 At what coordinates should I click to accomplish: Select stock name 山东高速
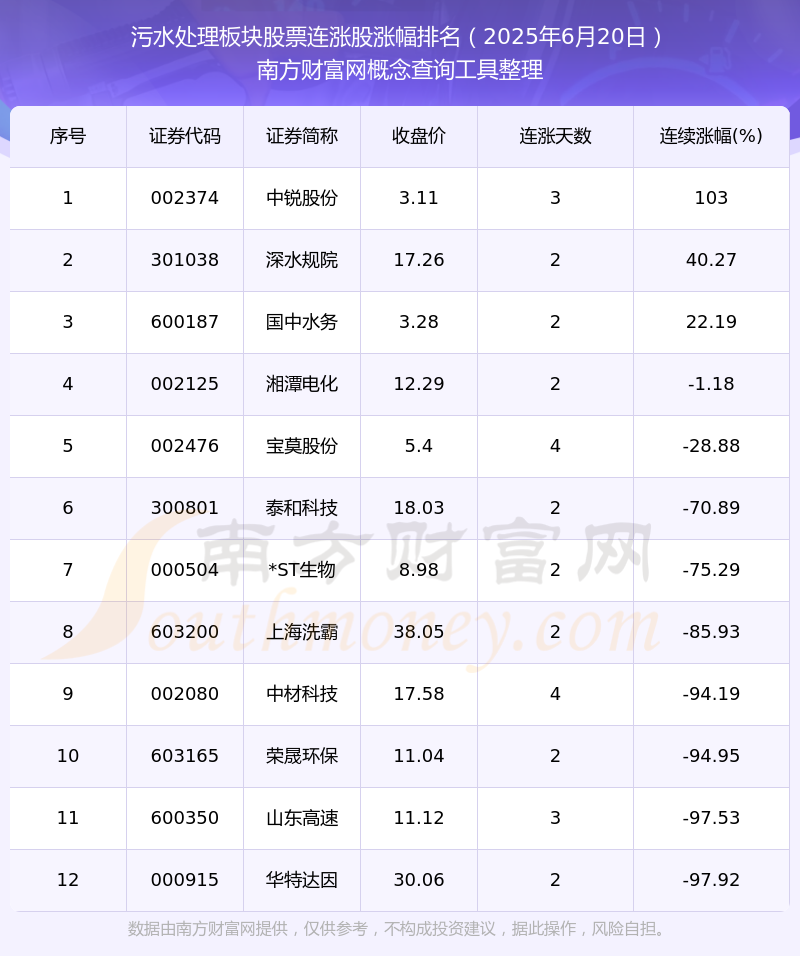coord(302,818)
